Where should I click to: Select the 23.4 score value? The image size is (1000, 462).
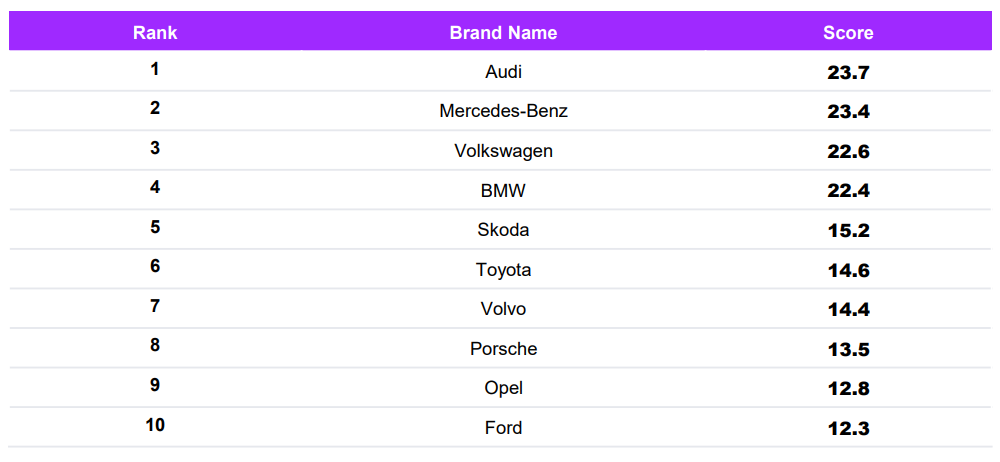pyautogui.click(x=848, y=112)
